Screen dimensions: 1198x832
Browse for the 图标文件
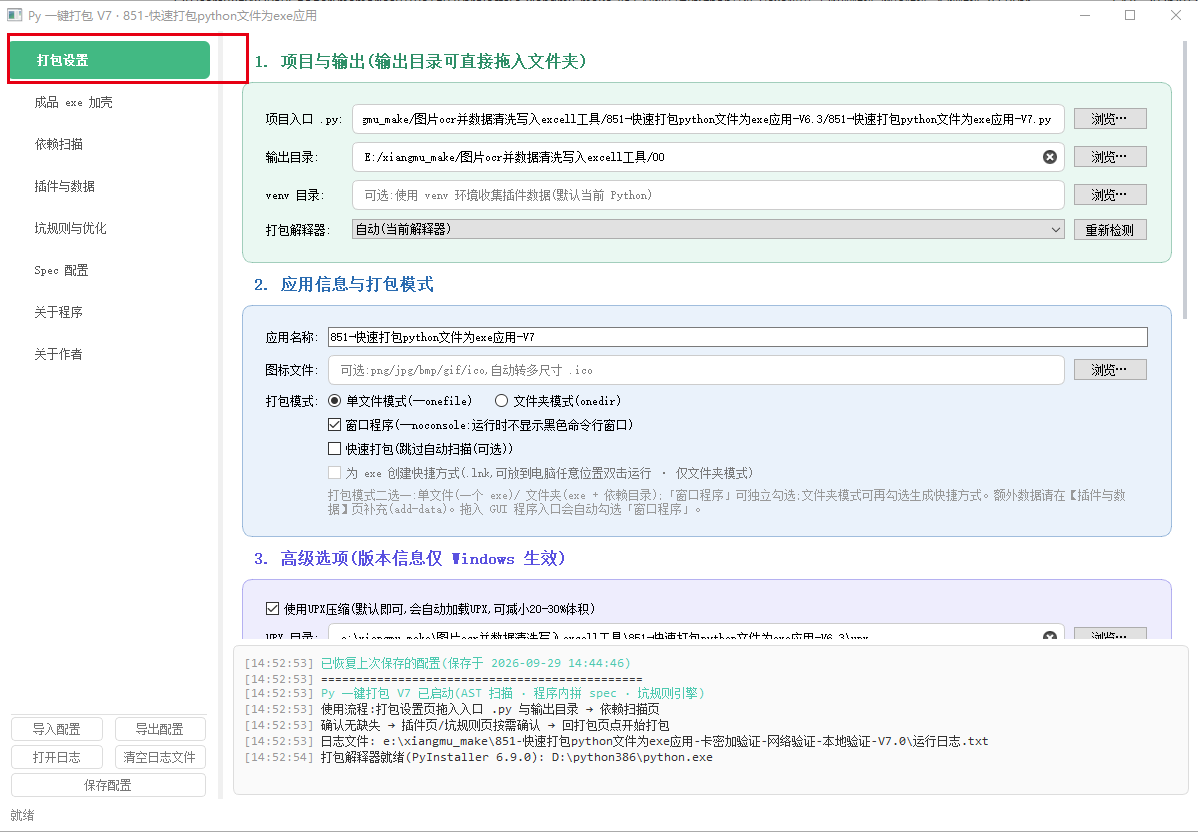click(1109, 370)
